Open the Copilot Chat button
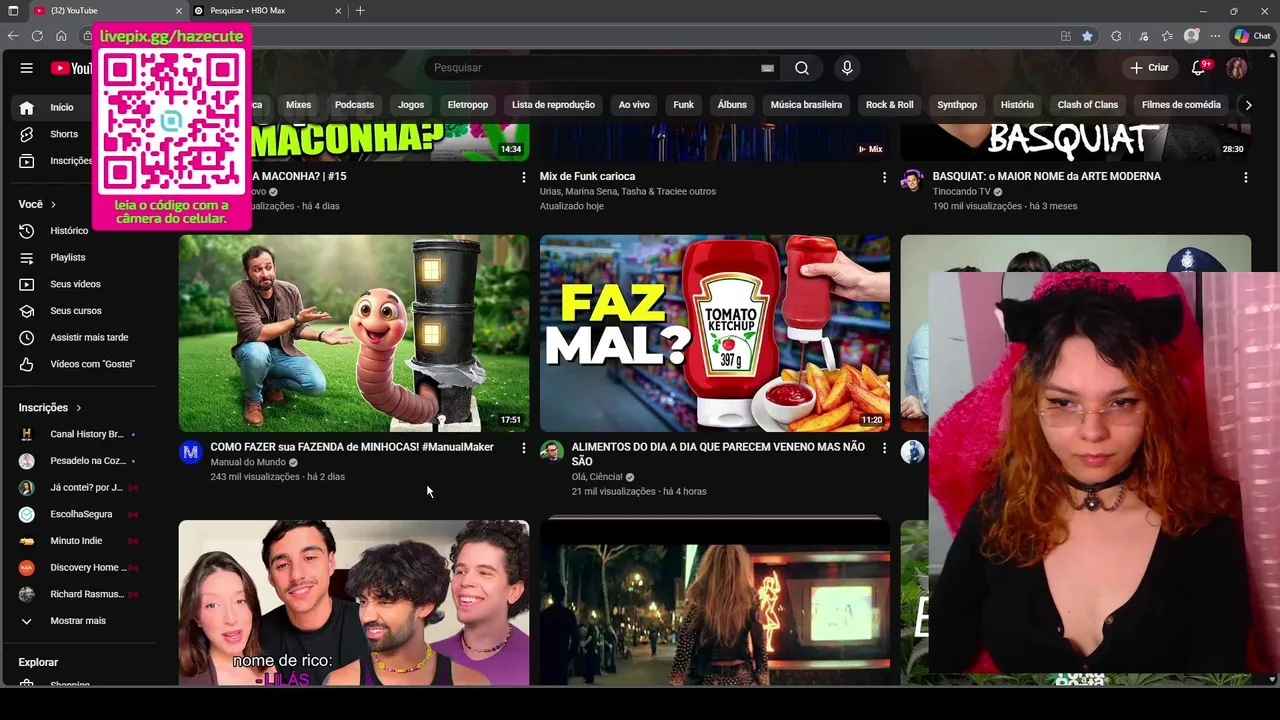Image resolution: width=1280 pixels, height=720 pixels. click(x=1252, y=36)
